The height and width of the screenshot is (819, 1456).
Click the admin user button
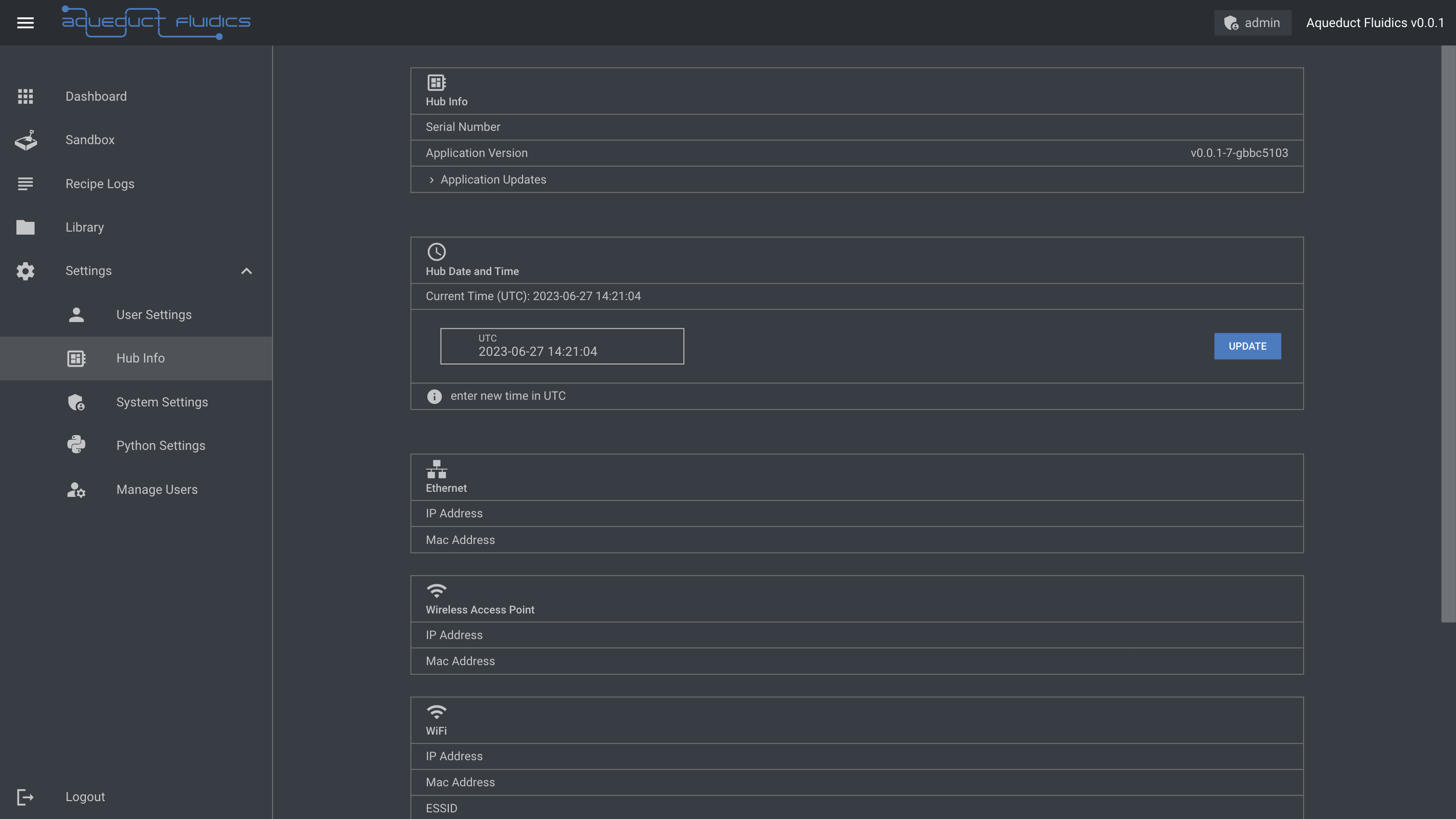coord(1253,22)
